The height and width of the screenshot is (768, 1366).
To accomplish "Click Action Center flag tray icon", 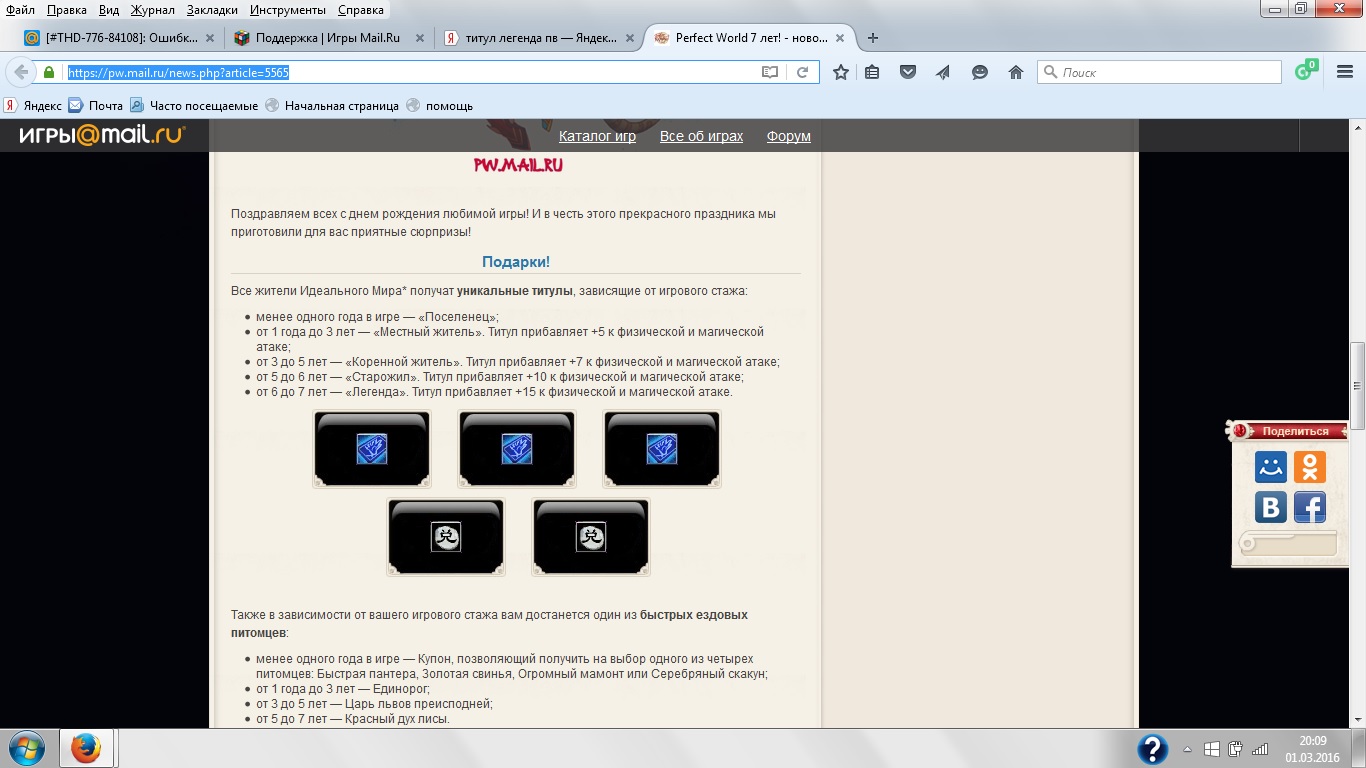I will tap(1212, 749).
